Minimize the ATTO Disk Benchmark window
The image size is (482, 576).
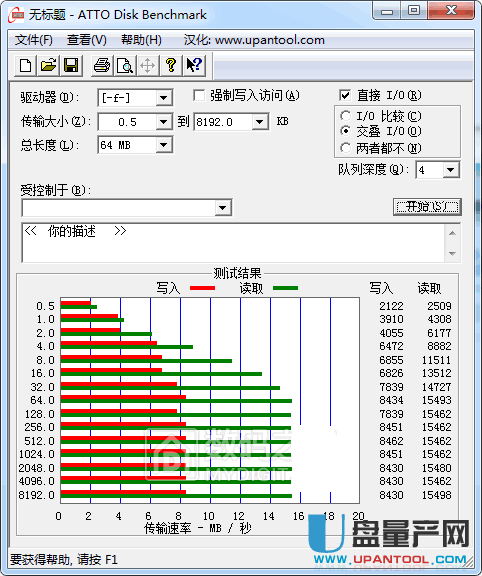[387, 11]
